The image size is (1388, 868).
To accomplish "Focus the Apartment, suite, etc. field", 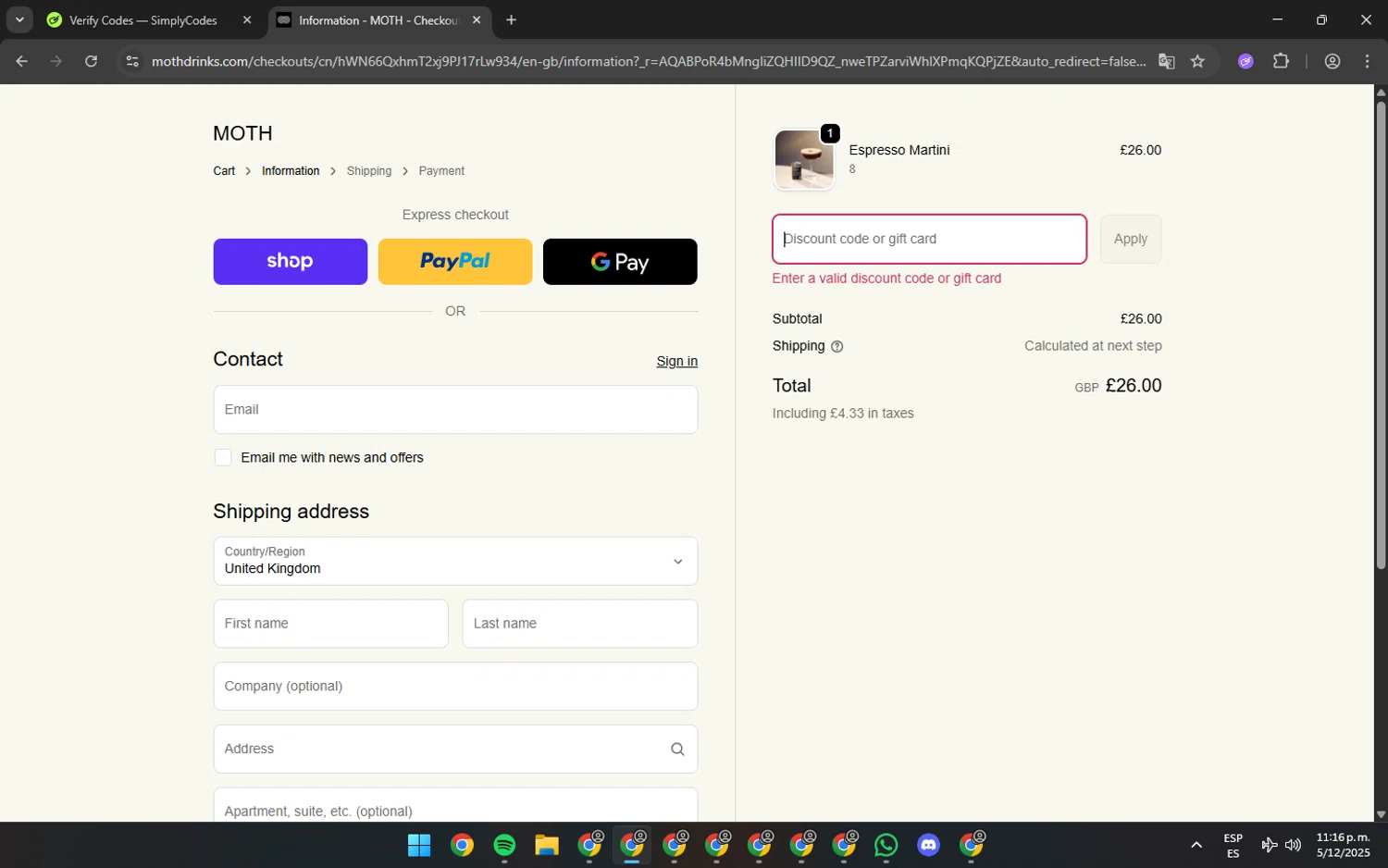I will pos(455,805).
